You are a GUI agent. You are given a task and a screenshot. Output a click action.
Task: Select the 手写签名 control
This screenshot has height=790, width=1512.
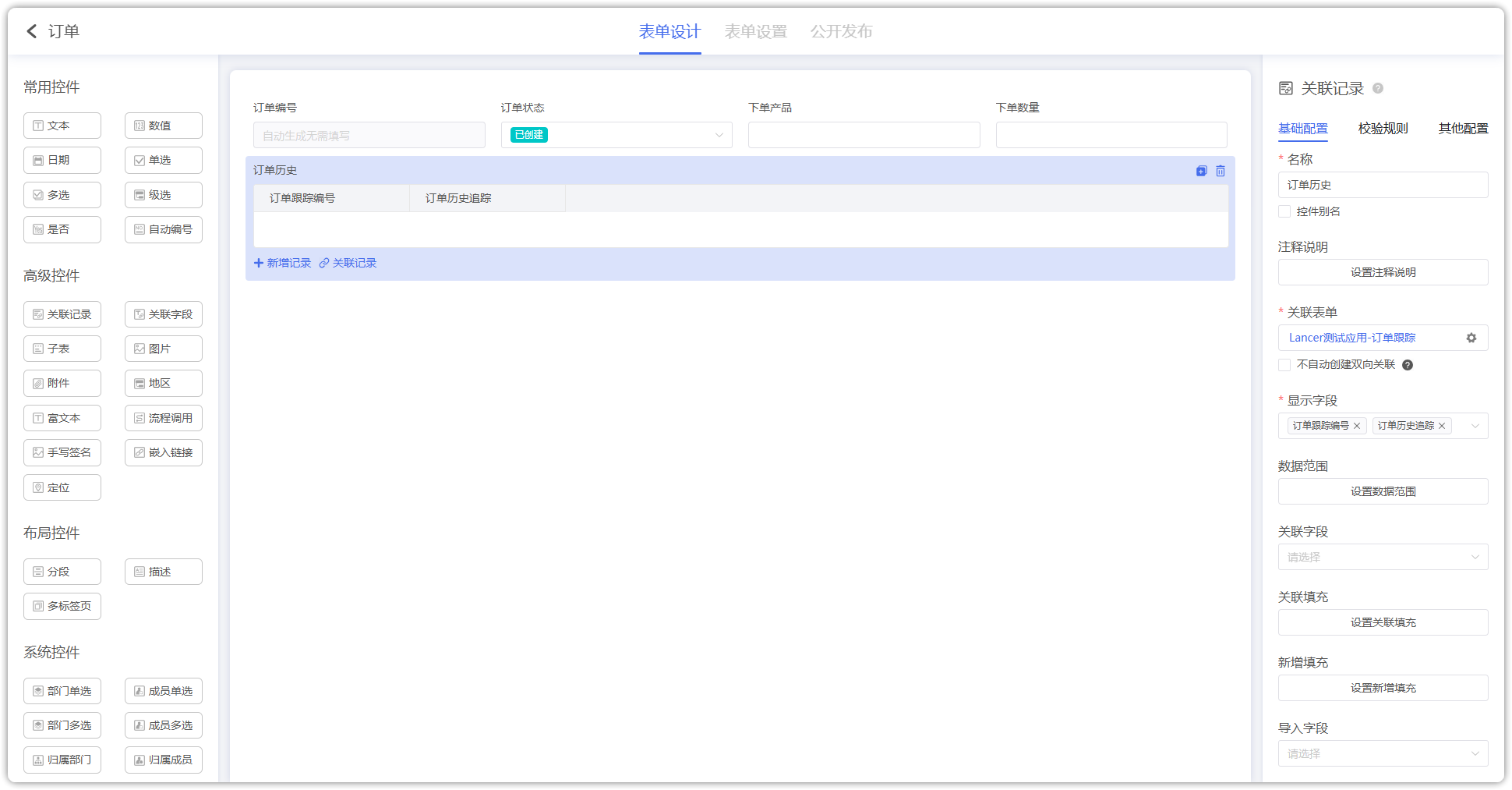[62, 452]
